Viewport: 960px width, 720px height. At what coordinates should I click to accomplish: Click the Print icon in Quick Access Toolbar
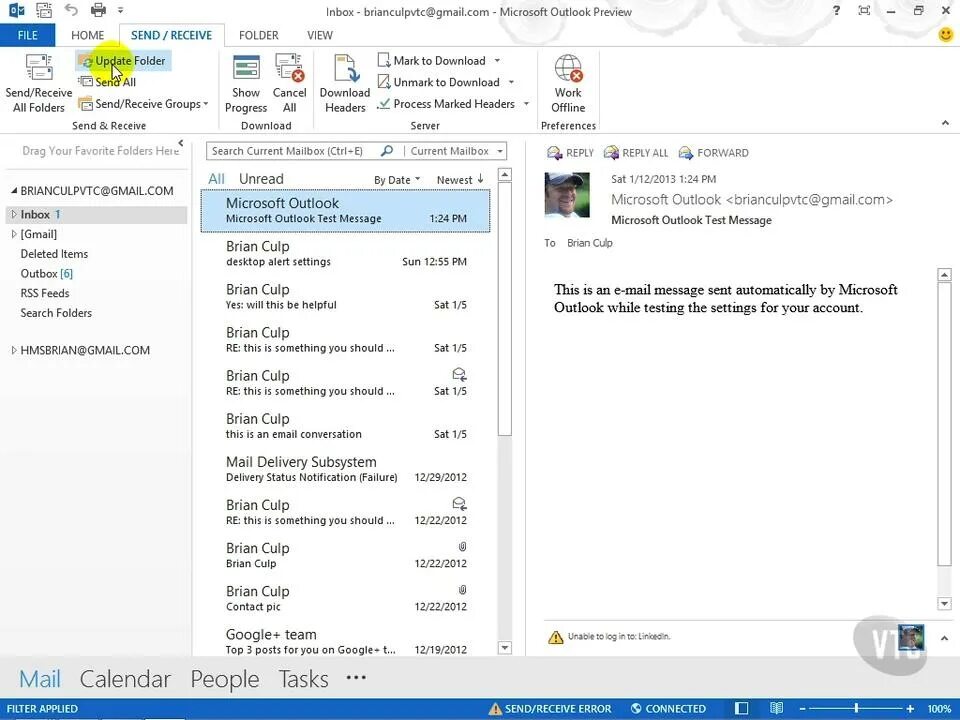[97, 11]
